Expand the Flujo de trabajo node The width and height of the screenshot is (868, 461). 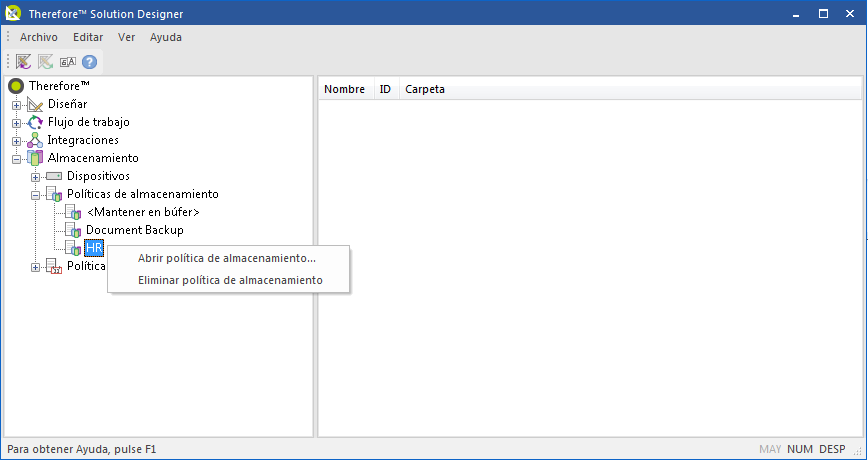pos(16,123)
